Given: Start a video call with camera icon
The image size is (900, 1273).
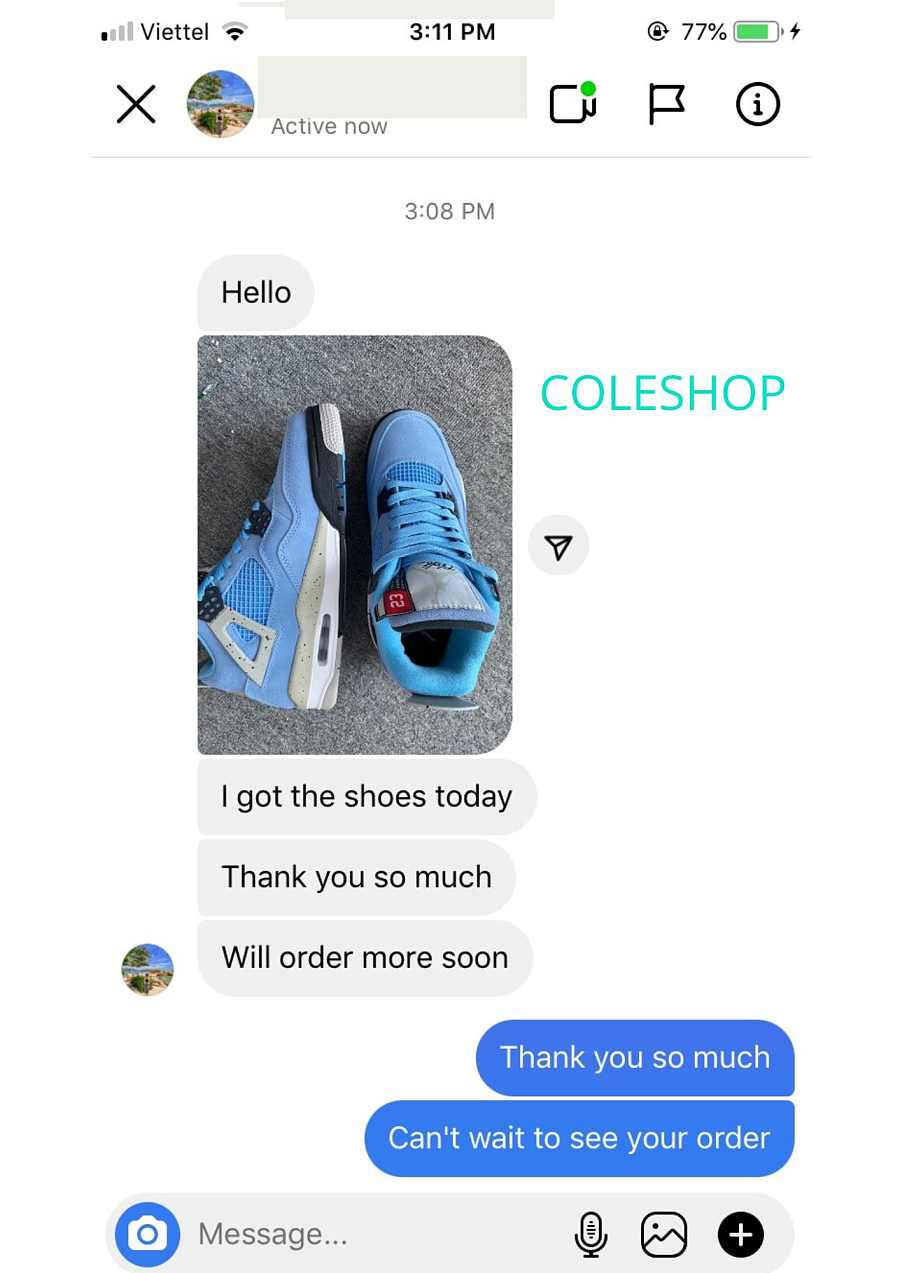Looking at the screenshot, I should [x=573, y=103].
